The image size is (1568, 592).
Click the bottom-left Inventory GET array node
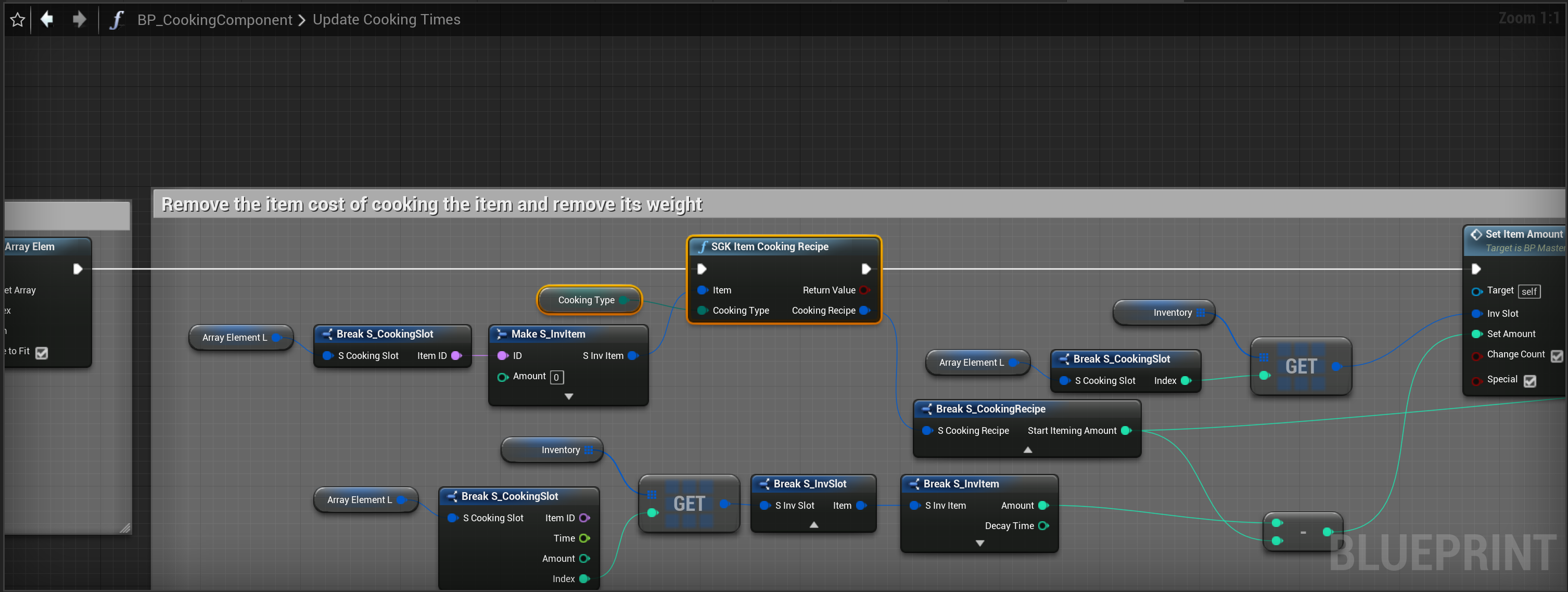[x=689, y=504]
